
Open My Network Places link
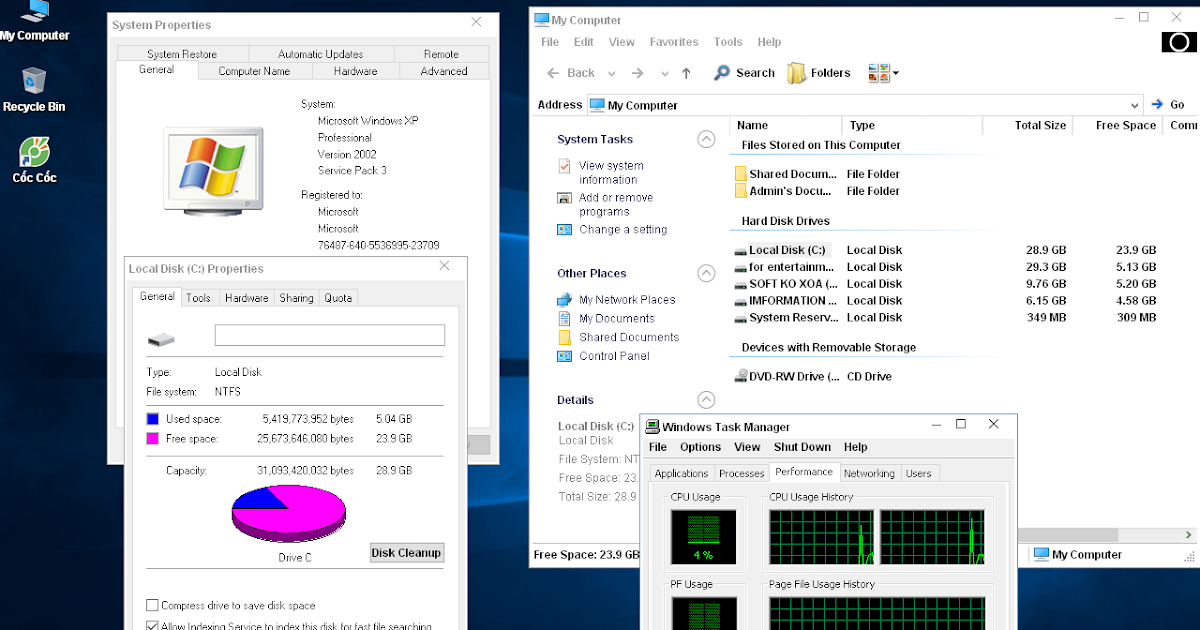point(627,299)
